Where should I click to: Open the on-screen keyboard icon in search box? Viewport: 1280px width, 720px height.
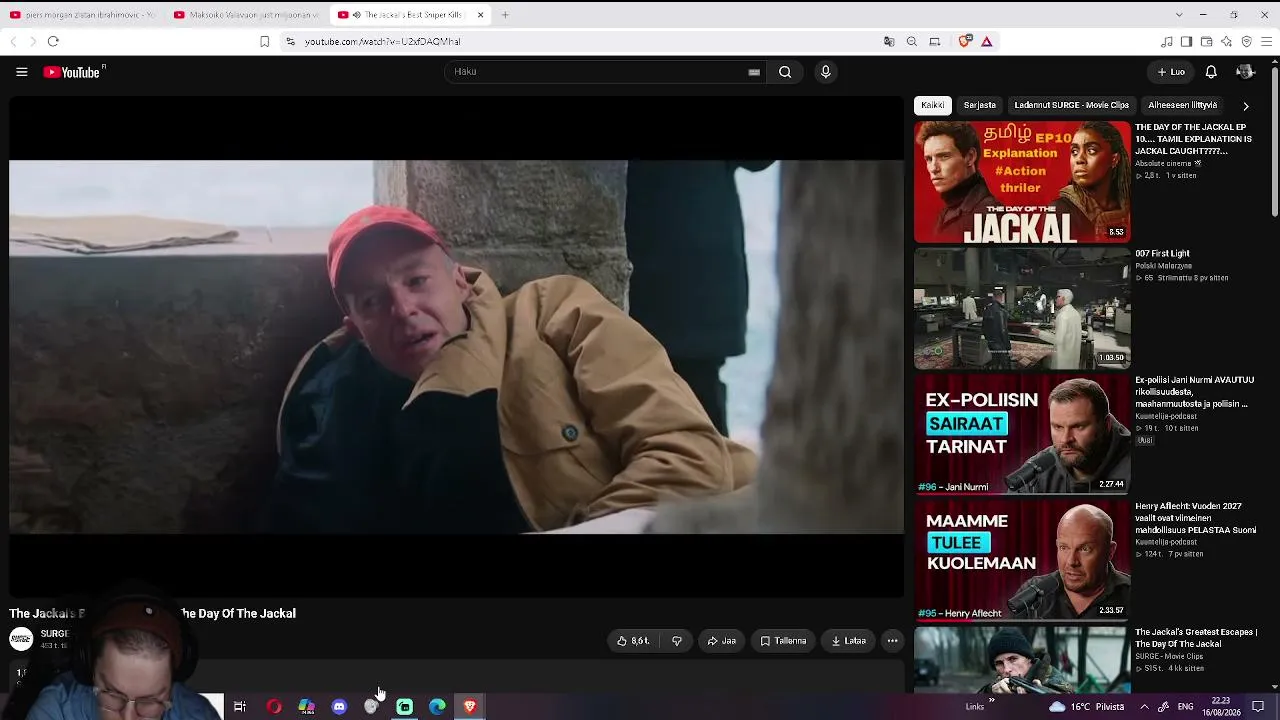[754, 72]
